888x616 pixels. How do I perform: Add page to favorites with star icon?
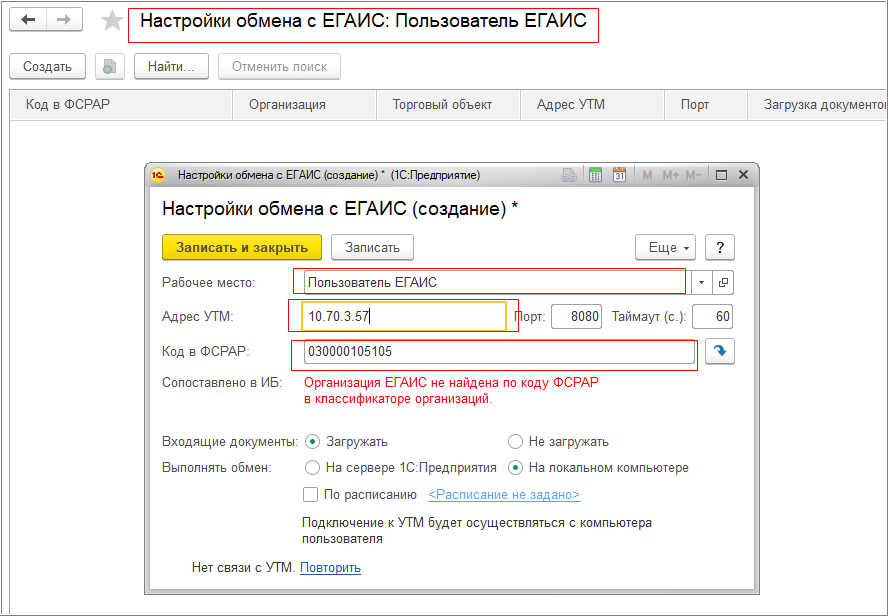(112, 21)
